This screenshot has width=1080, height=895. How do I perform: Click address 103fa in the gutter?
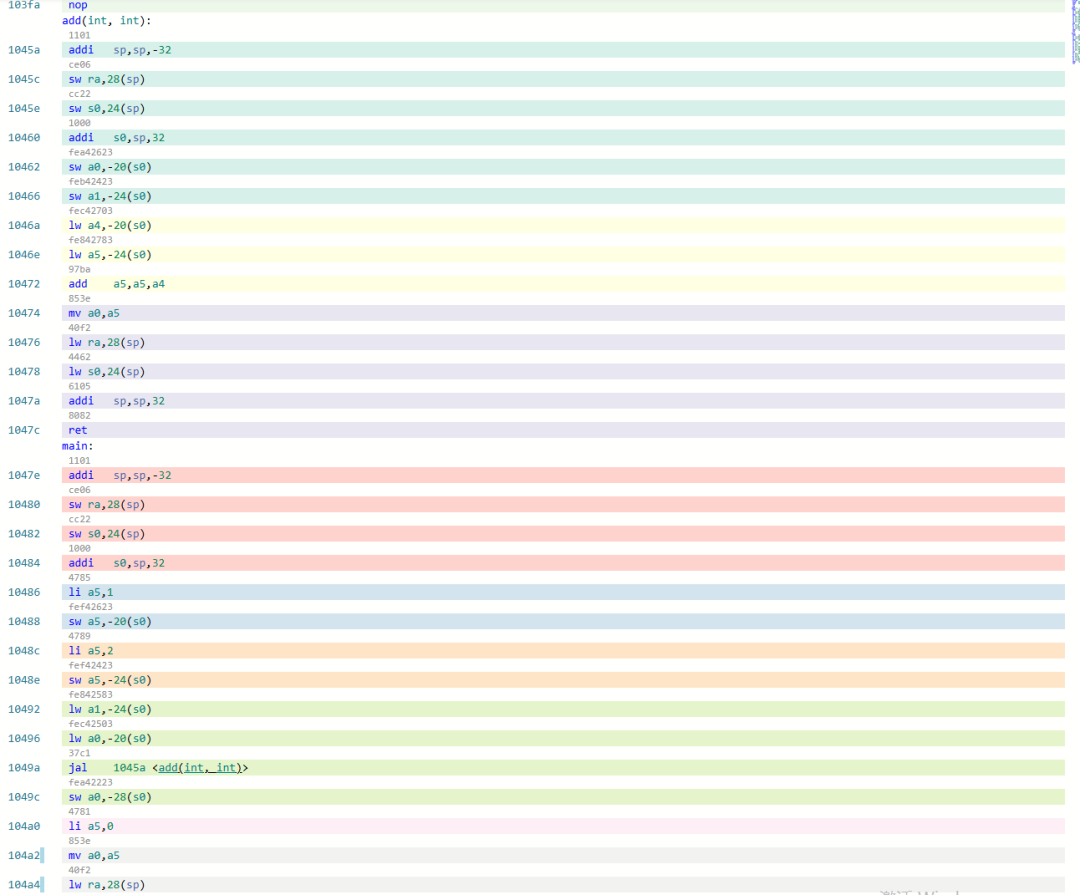[24, 6]
